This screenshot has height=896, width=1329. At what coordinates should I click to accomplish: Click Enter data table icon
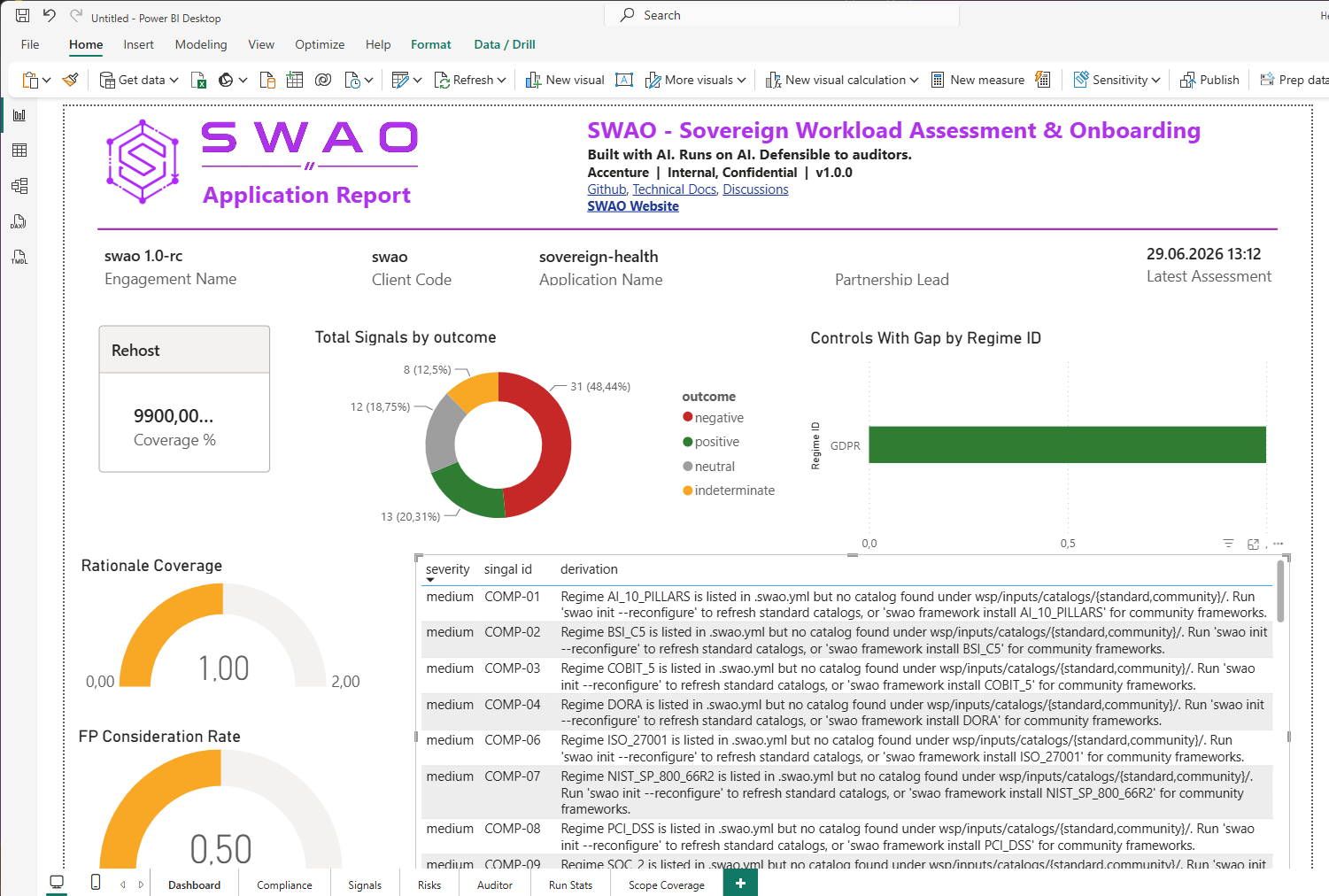click(x=295, y=80)
